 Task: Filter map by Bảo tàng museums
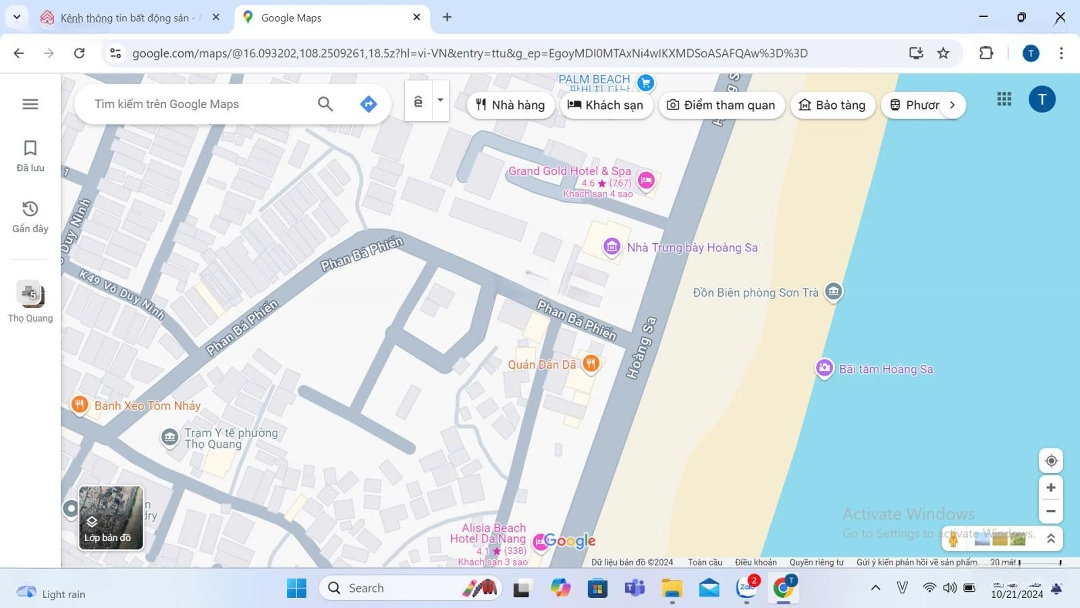pyautogui.click(x=832, y=105)
